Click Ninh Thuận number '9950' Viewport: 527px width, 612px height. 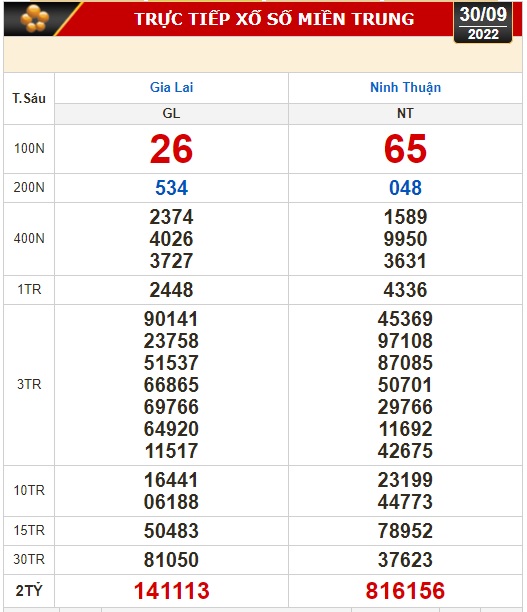pos(405,239)
